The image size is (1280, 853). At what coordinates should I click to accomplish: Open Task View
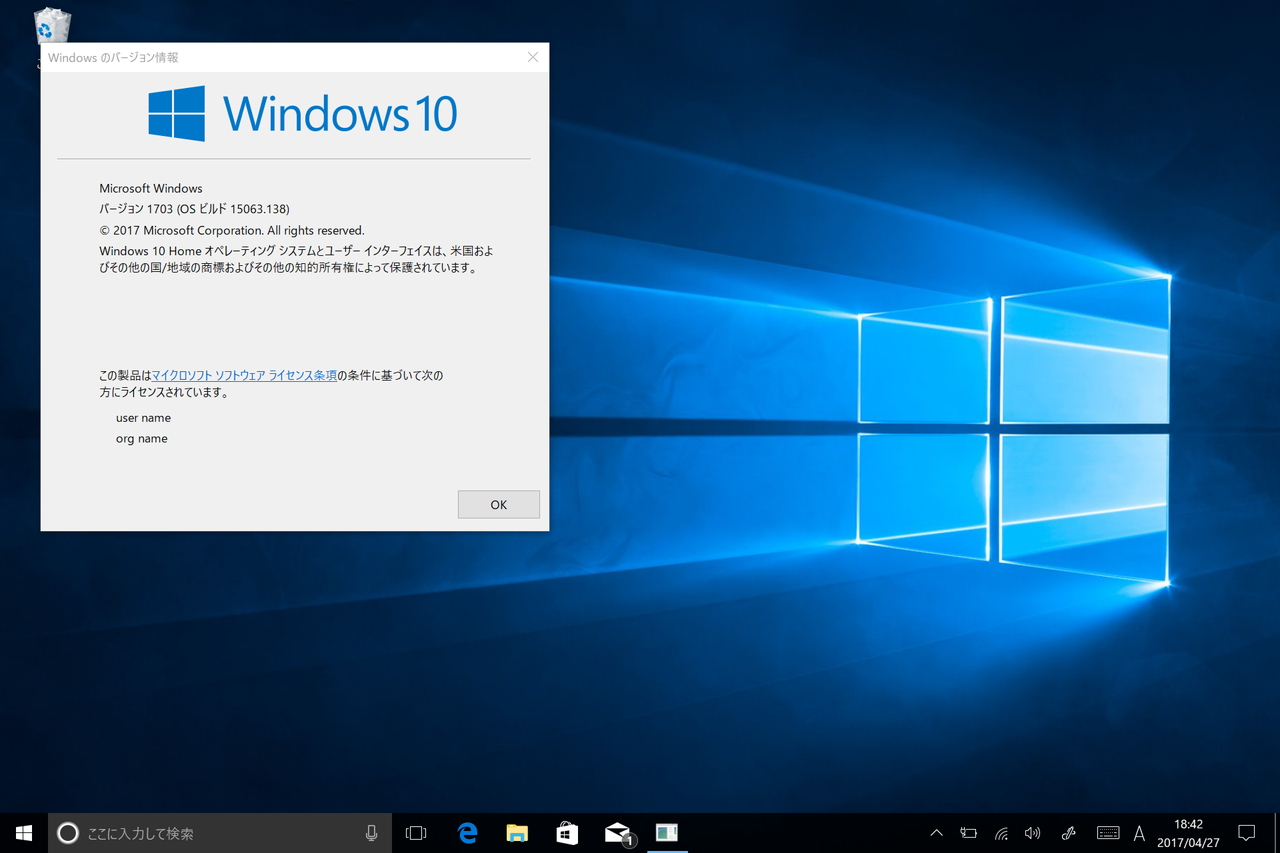416,832
